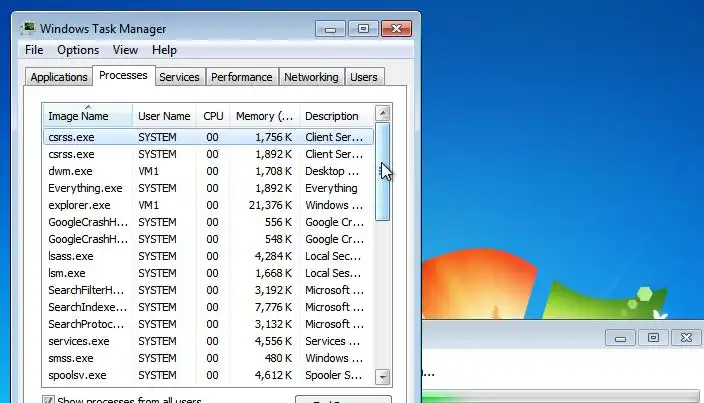Click the scrollbar up arrow
Screen dimensions: 704x403
pos(383,113)
